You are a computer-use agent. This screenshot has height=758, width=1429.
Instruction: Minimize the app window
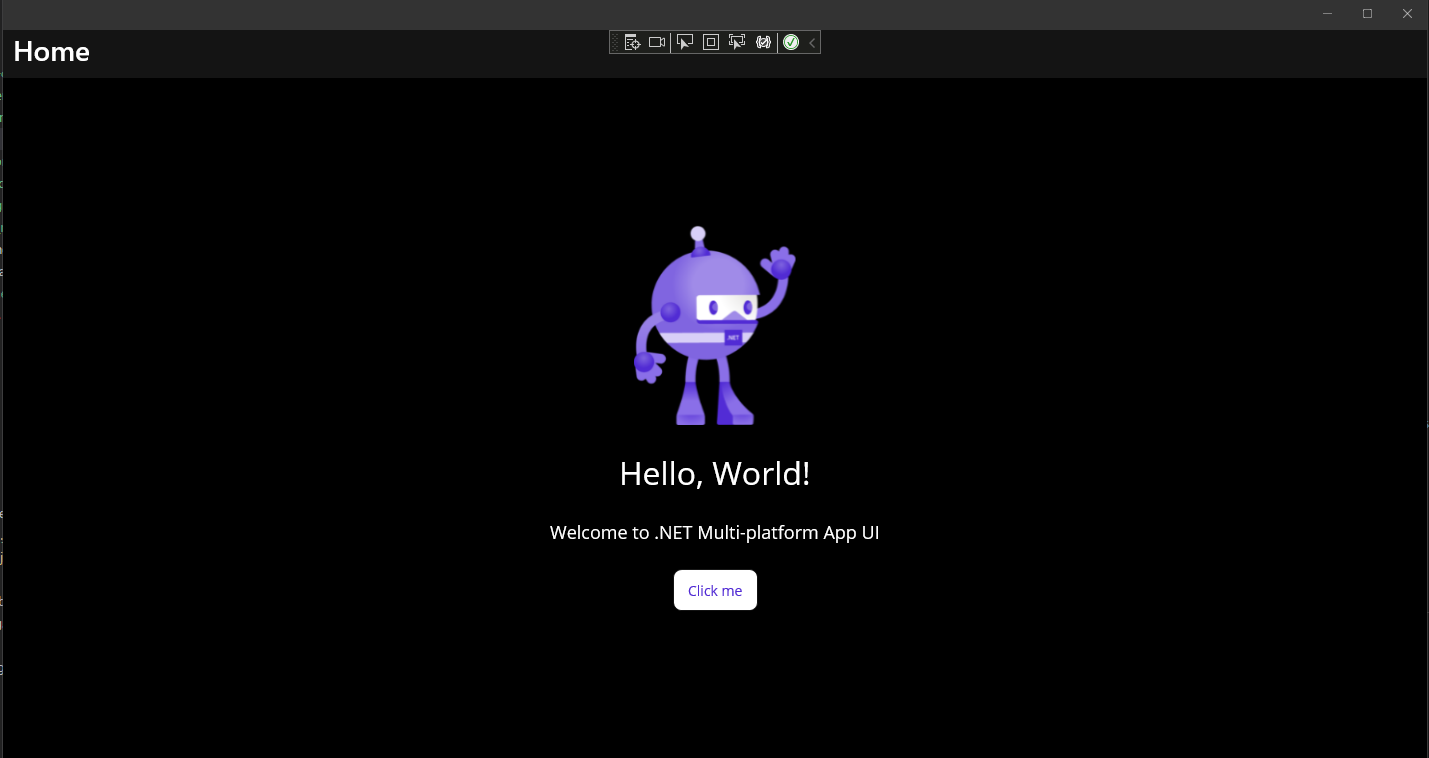tap(1328, 14)
